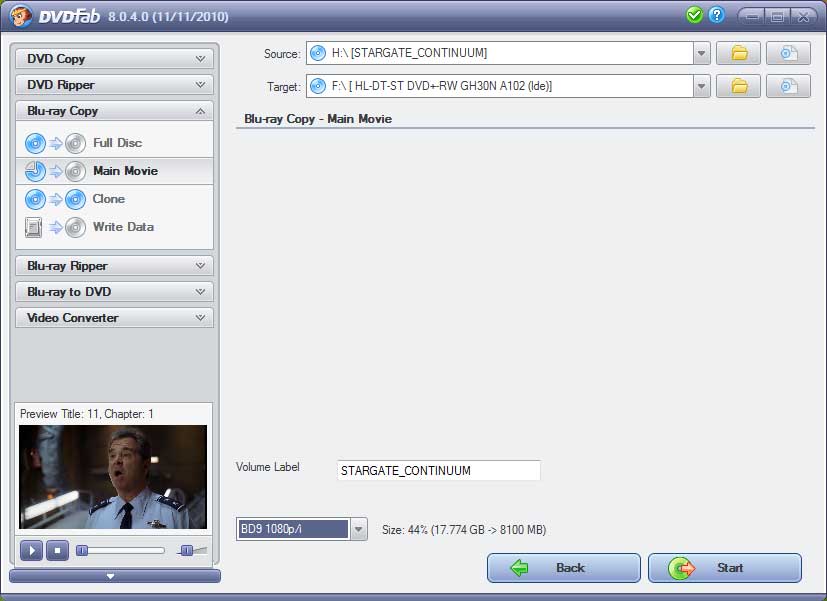Browse target folder with the folder icon
The height and width of the screenshot is (601, 827).
pyautogui.click(x=738, y=86)
